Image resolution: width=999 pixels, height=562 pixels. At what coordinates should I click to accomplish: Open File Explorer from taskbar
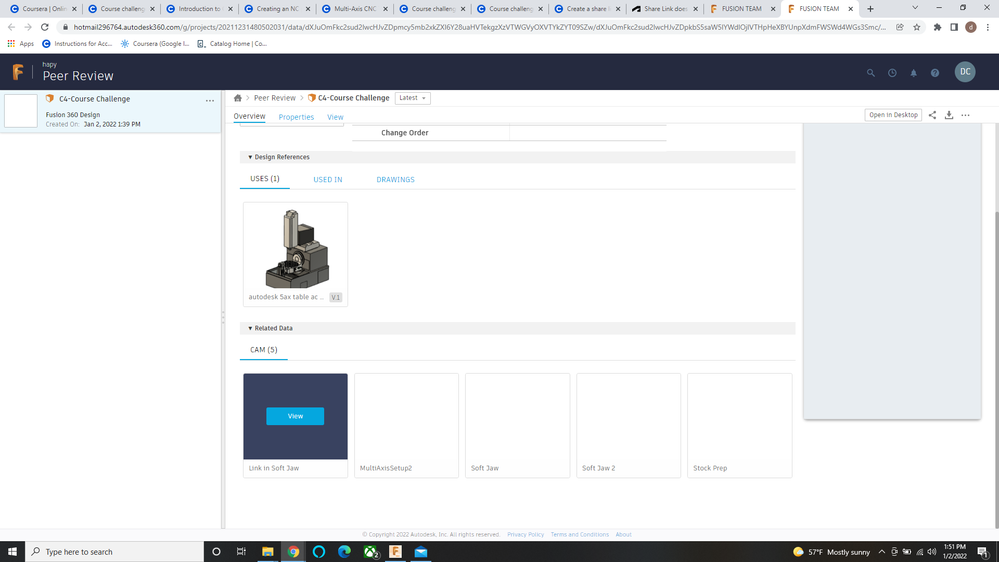pyautogui.click(x=268, y=552)
